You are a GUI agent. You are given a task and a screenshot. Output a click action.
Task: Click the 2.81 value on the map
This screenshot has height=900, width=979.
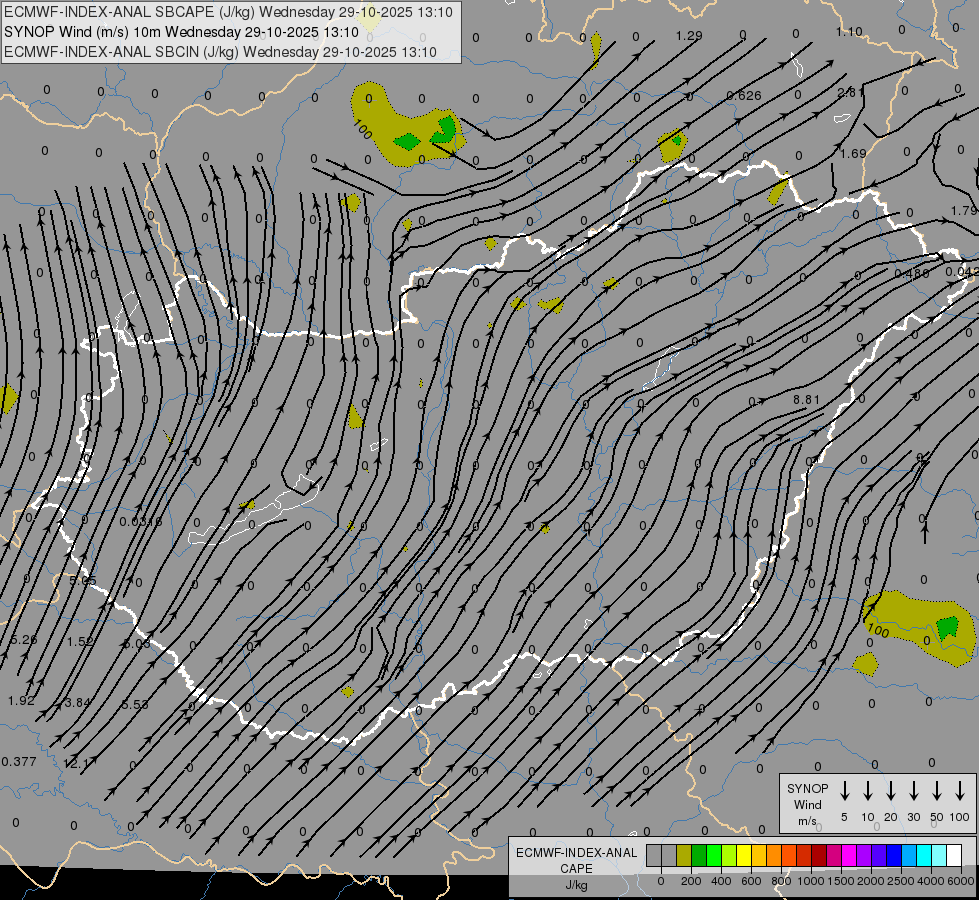click(851, 93)
